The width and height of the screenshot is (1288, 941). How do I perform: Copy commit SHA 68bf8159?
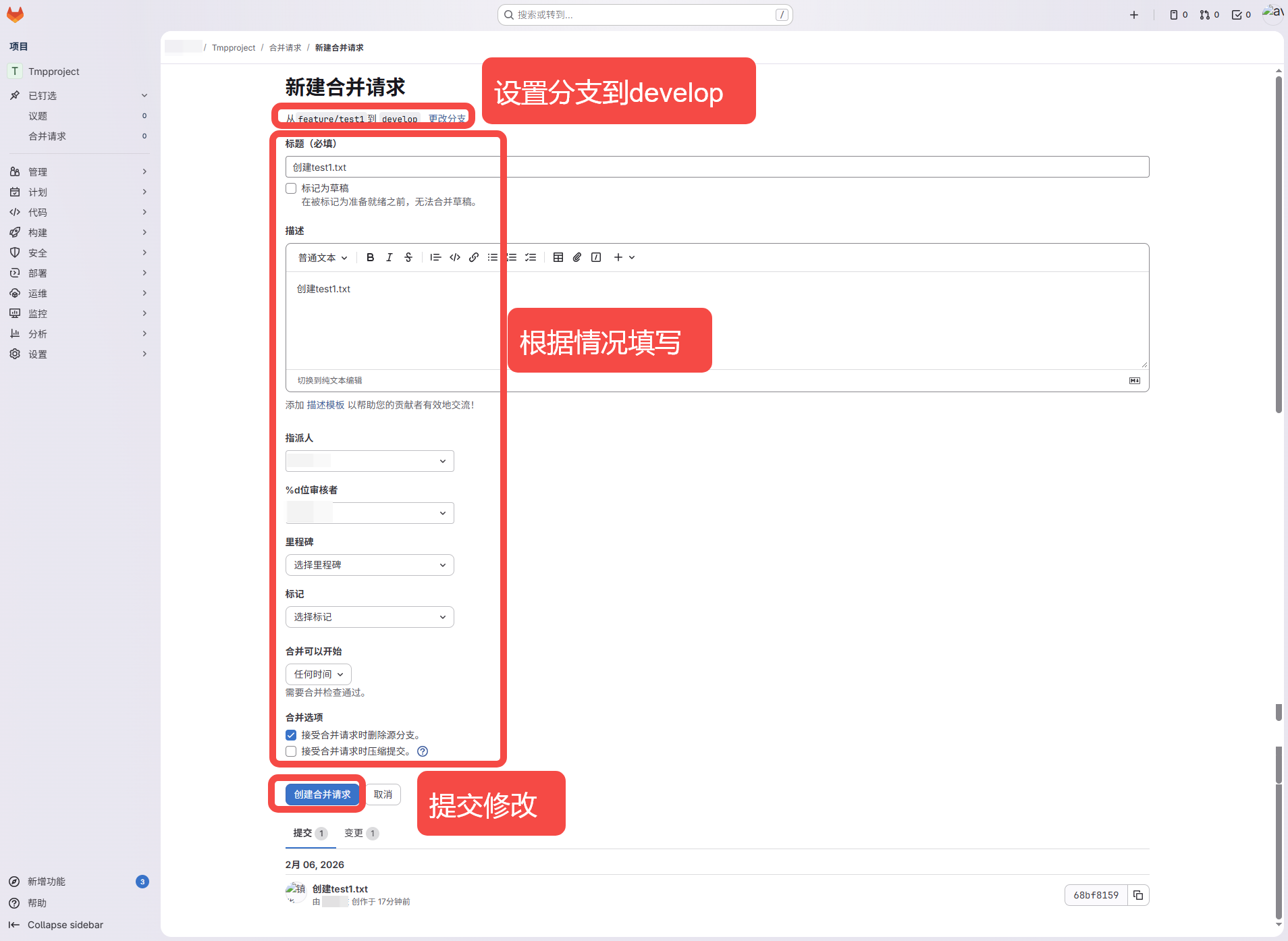click(1138, 895)
